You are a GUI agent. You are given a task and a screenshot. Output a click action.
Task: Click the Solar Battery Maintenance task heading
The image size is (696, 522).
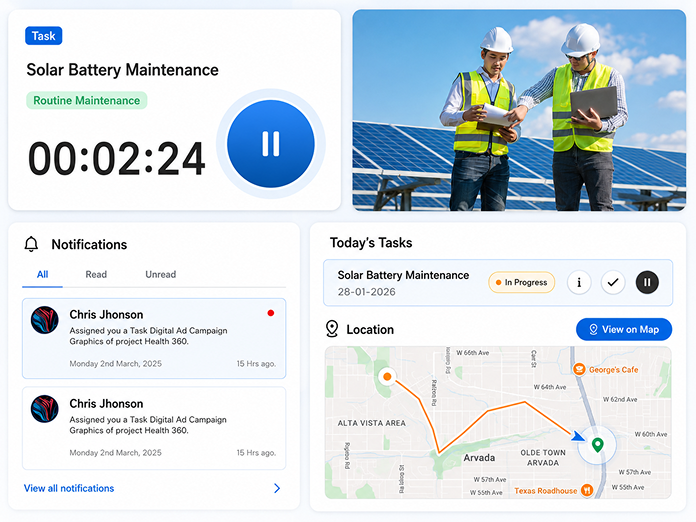(x=122, y=70)
